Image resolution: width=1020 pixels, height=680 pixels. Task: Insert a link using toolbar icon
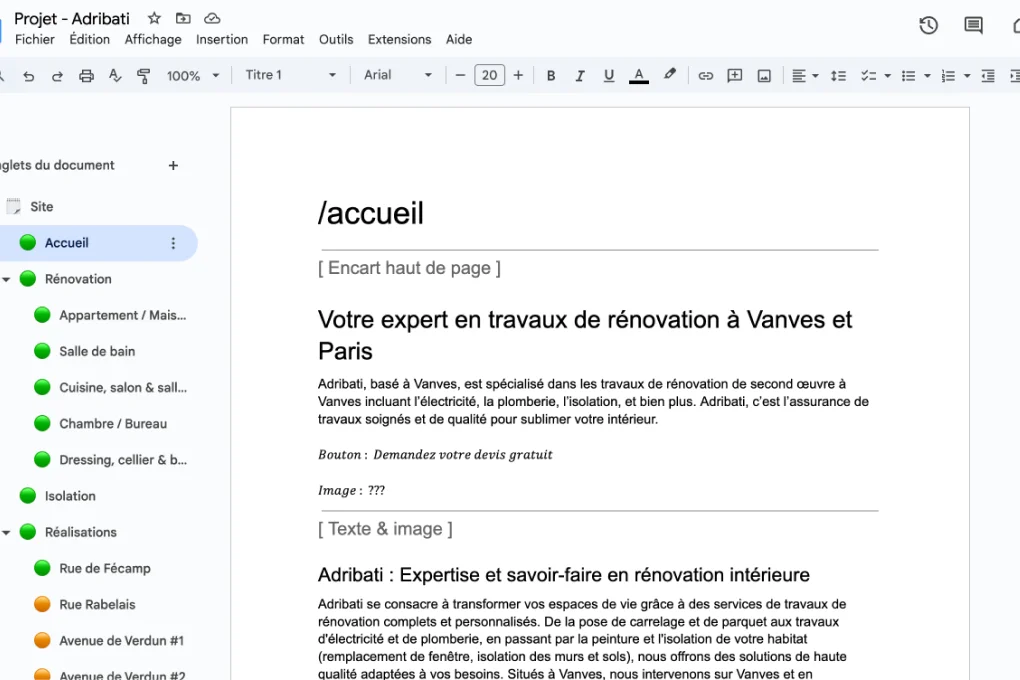tap(705, 76)
